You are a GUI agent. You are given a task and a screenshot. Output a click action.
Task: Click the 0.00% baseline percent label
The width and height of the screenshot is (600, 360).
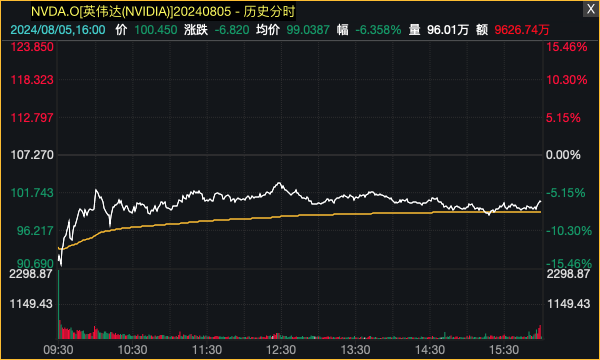(563, 155)
